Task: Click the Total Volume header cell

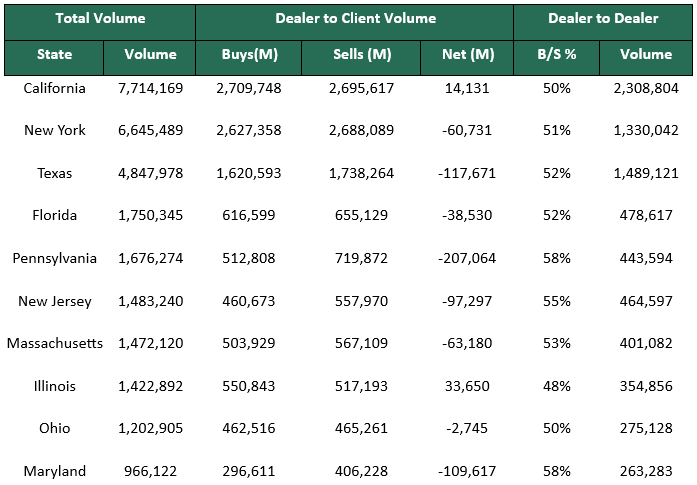Action: [100, 19]
